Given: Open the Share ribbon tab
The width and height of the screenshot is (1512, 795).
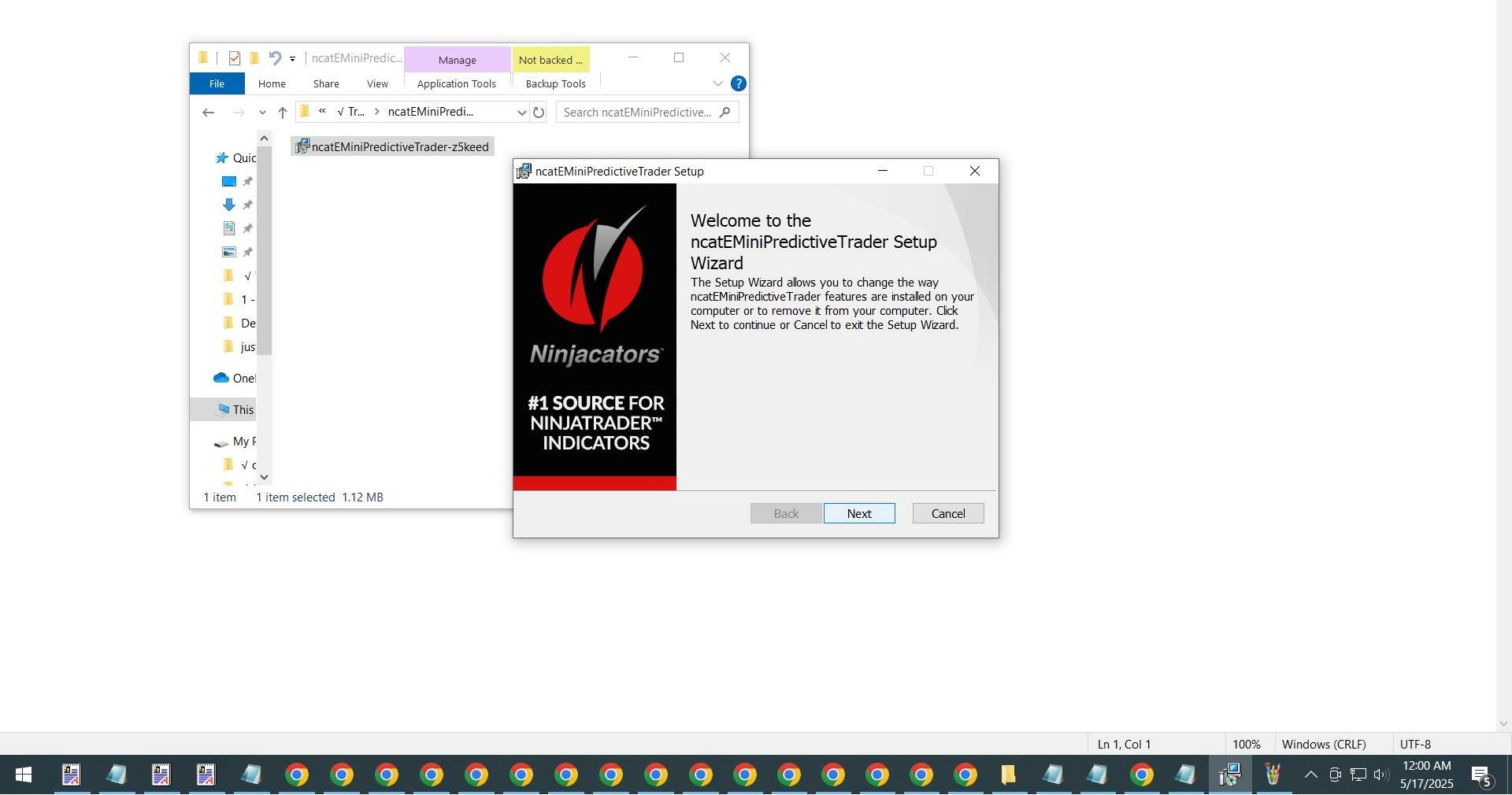Looking at the screenshot, I should point(326,83).
